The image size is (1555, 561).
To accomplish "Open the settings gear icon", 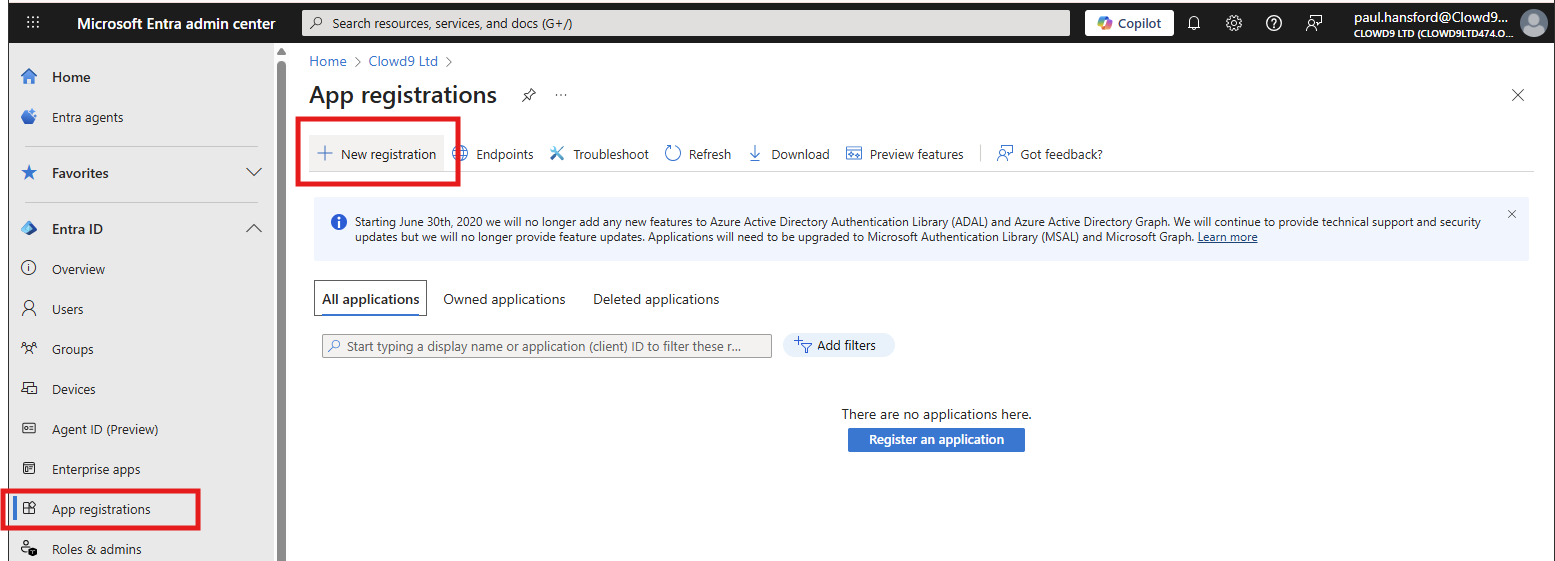I will pyautogui.click(x=1234, y=23).
